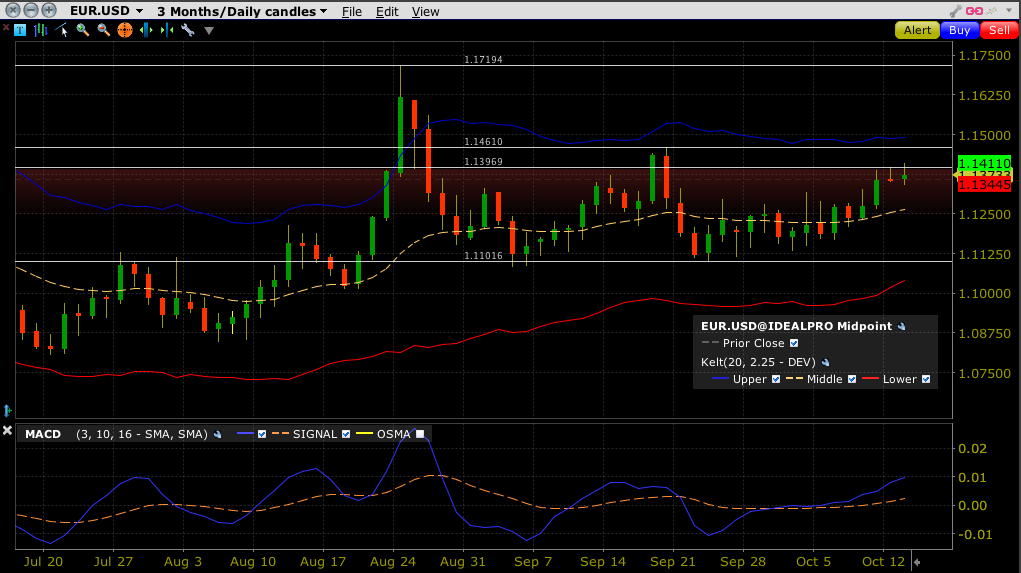Viewport: 1021px width, 573px height.
Task: Click the 1.17500 price axis value
Action: point(985,55)
